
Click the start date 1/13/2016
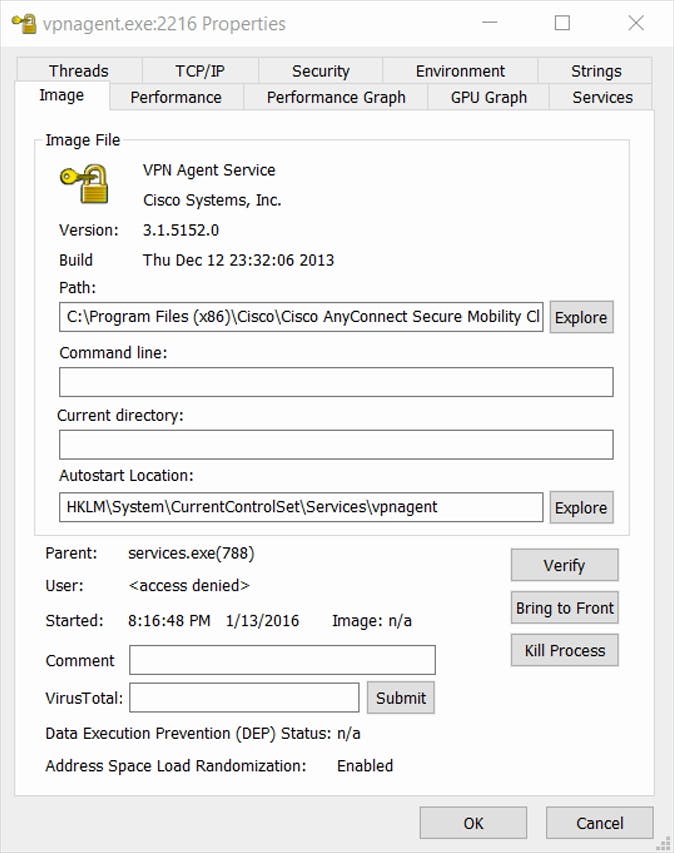[262, 621]
